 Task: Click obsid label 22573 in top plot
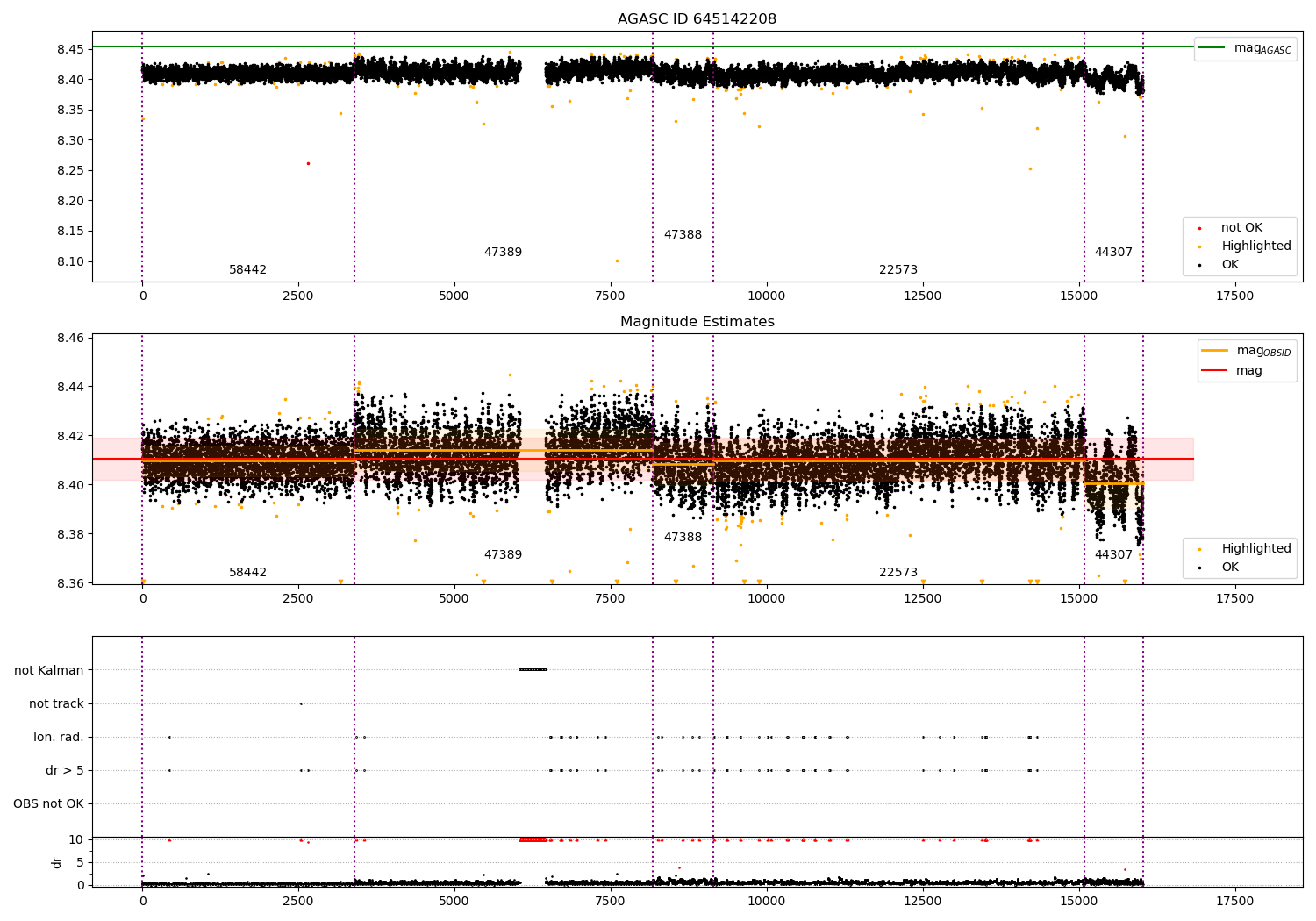(x=898, y=270)
